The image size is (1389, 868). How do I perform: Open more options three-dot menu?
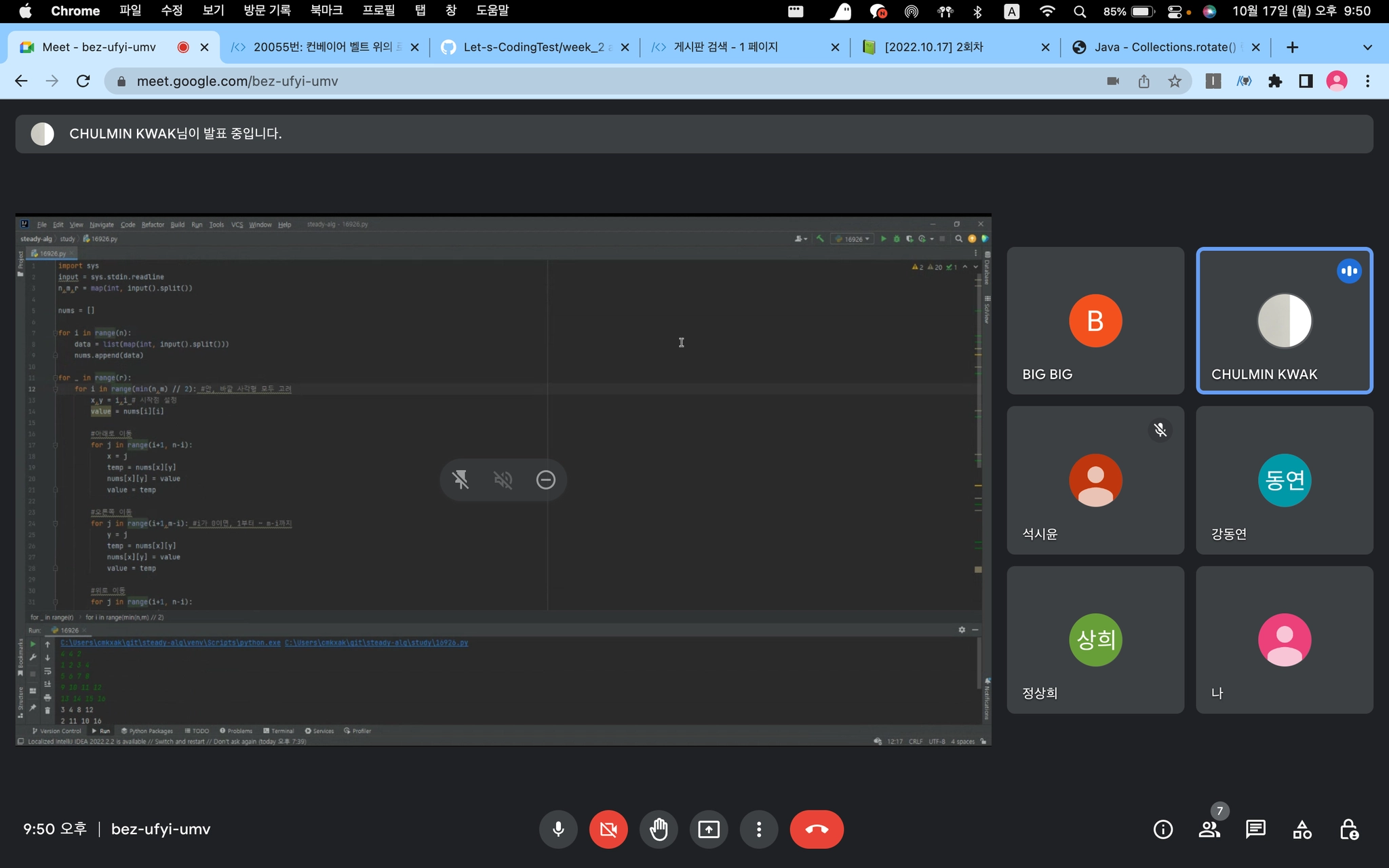pos(759,829)
